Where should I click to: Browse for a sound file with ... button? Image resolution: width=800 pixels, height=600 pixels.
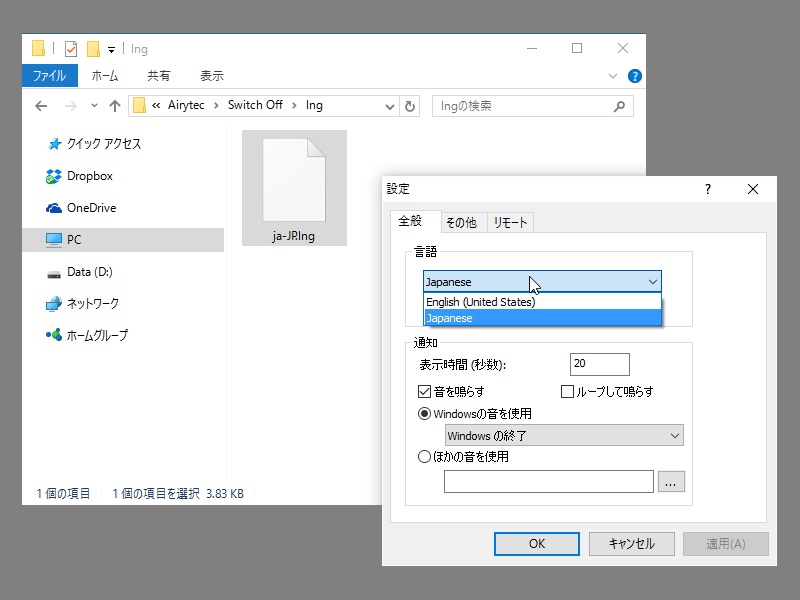click(x=671, y=481)
